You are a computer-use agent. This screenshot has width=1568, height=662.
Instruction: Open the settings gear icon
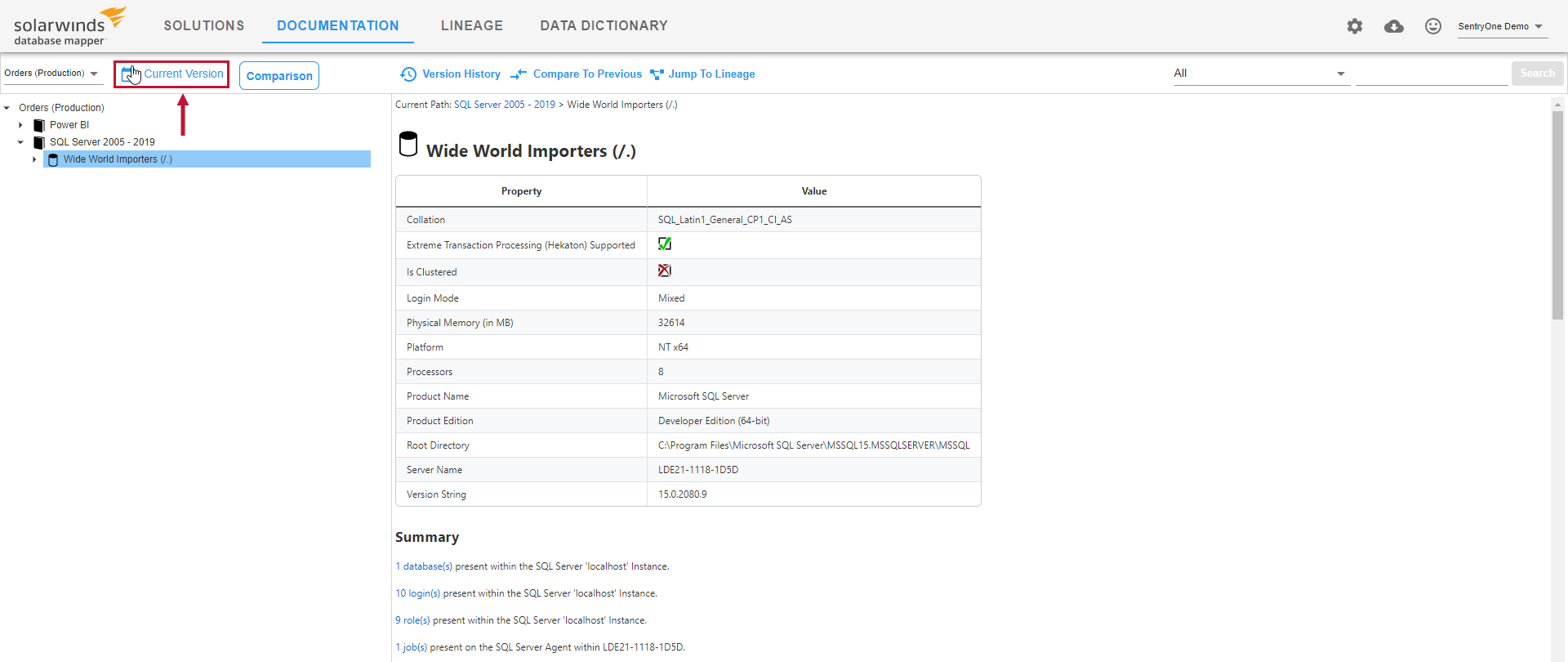(x=1355, y=26)
